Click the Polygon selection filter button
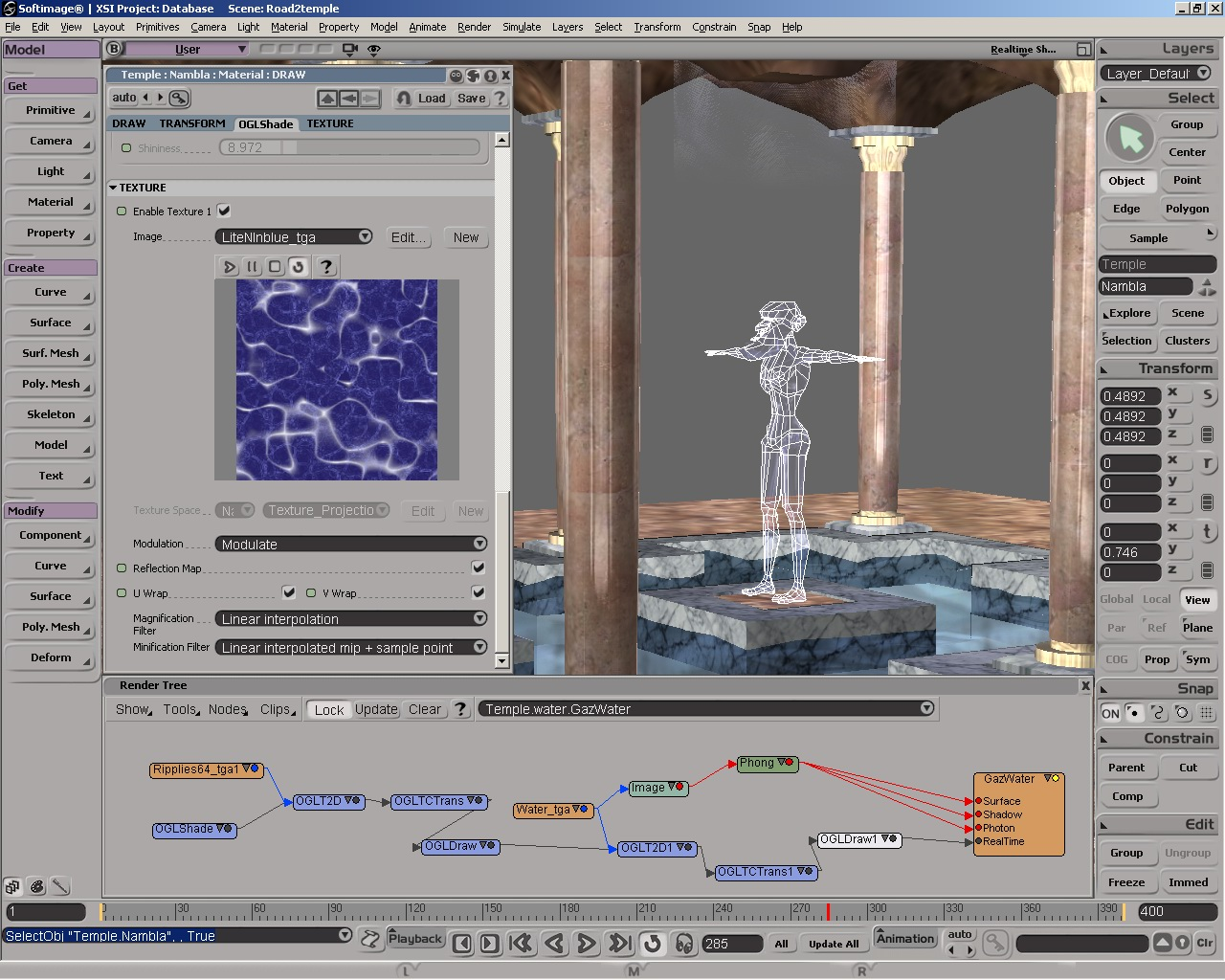Viewport: 1225px width, 980px height. [1187, 209]
